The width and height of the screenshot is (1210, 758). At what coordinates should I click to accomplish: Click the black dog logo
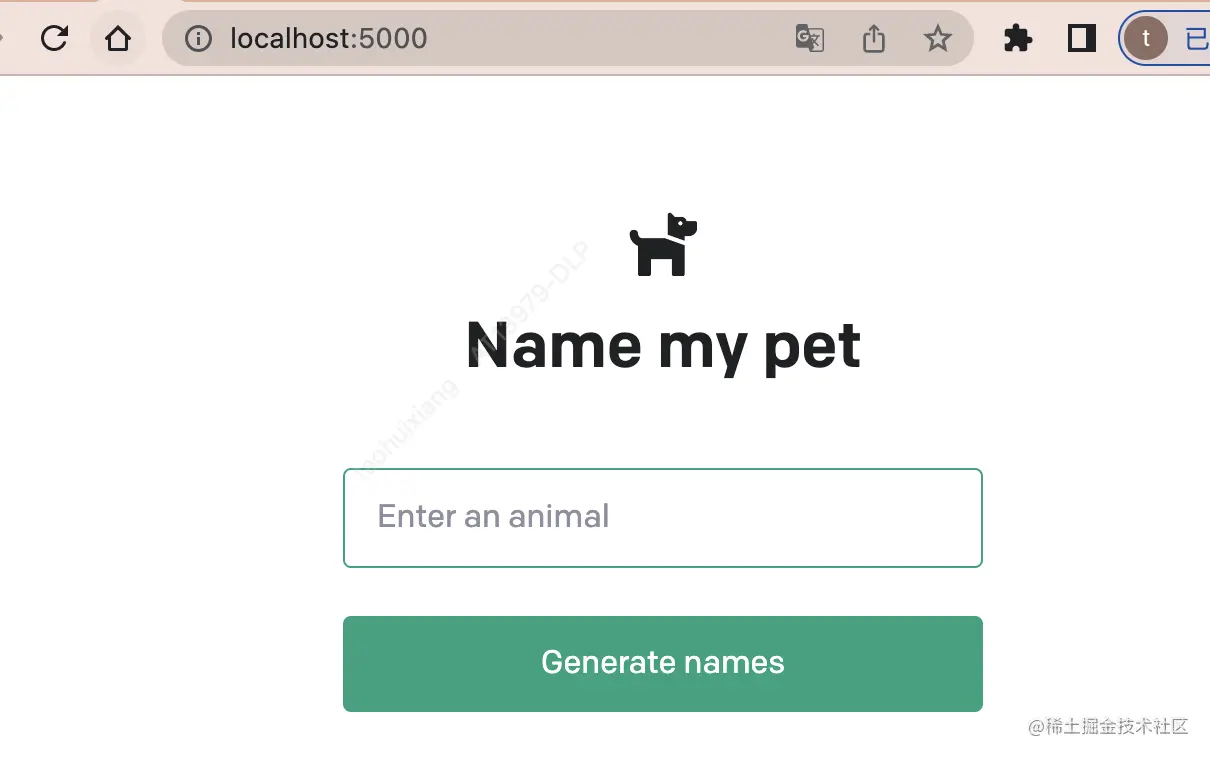pos(662,244)
